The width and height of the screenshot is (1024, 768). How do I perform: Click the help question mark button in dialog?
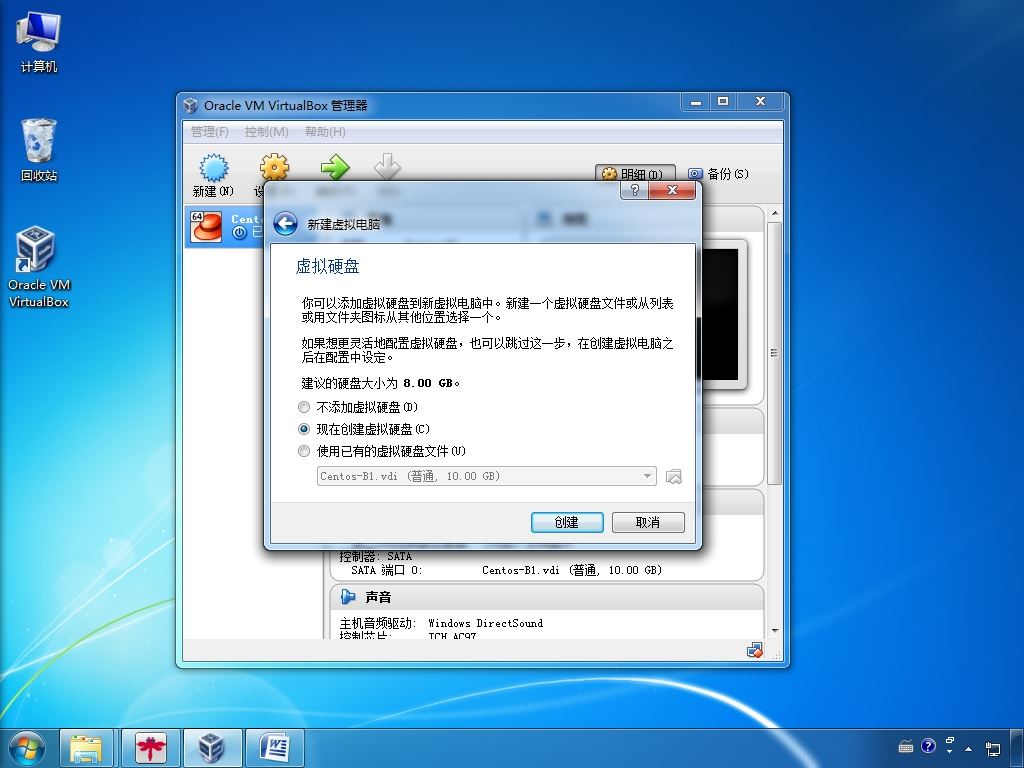tap(634, 190)
